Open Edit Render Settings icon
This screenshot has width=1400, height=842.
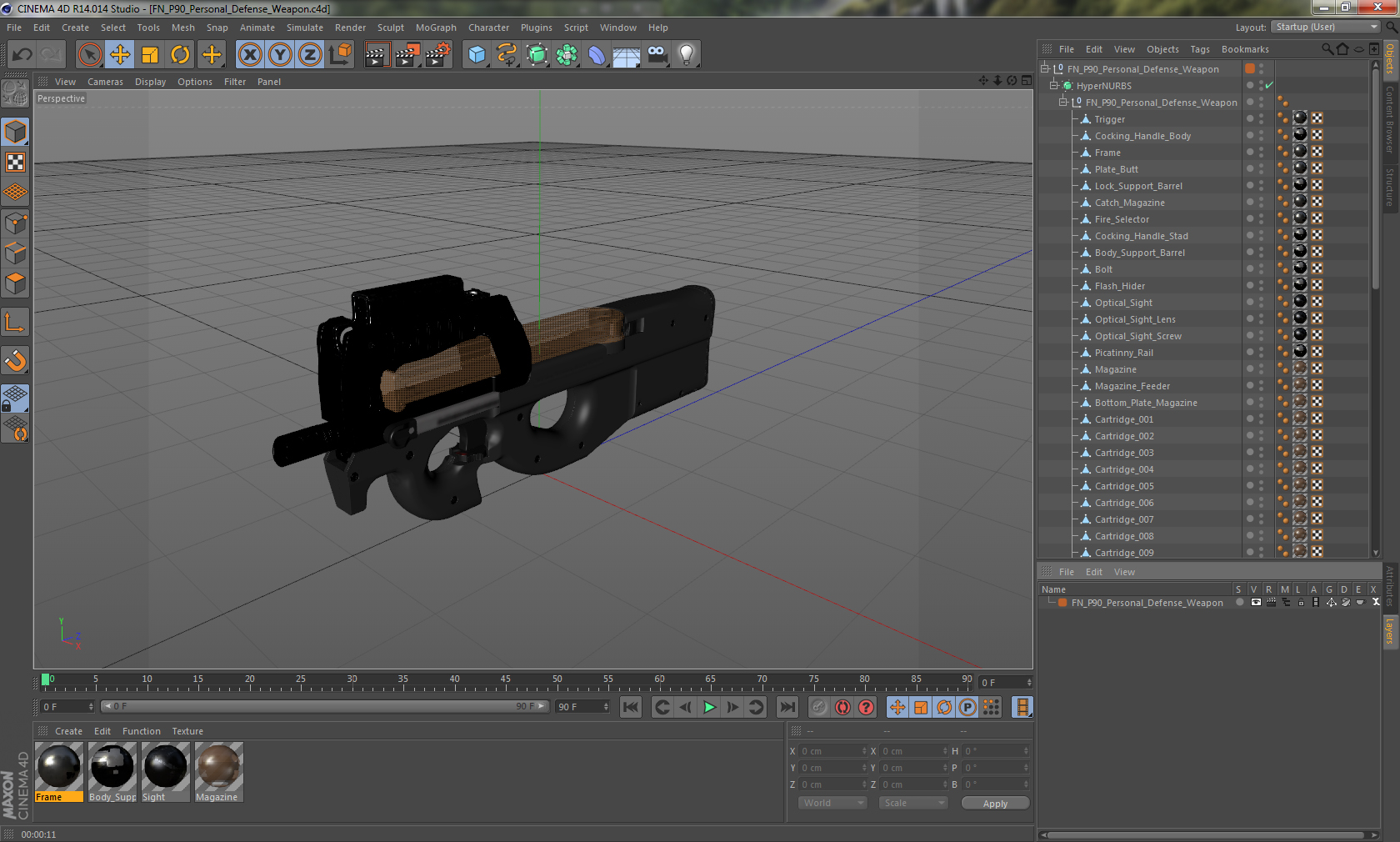438,55
